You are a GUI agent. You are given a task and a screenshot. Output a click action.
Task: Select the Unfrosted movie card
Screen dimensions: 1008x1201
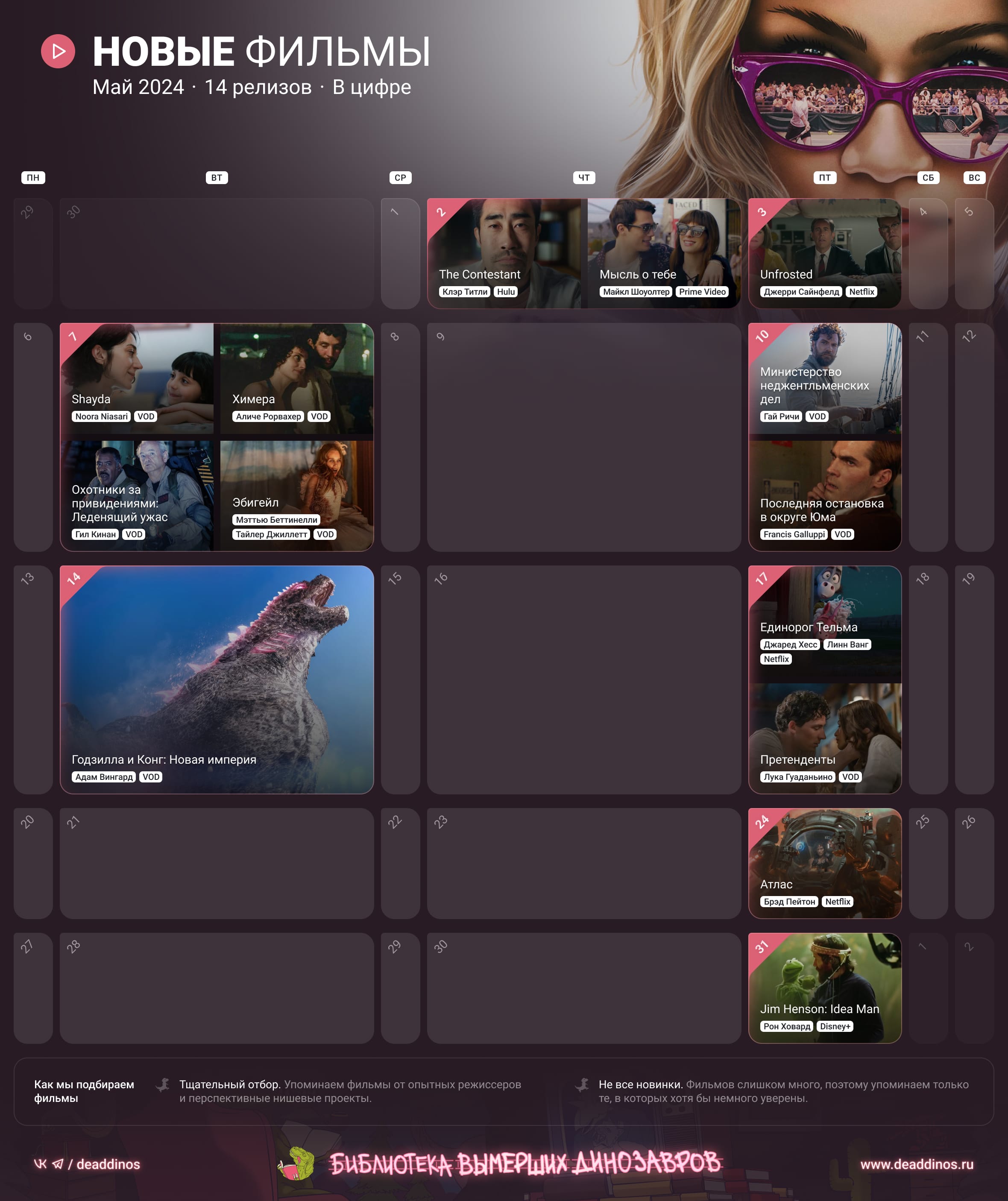(825, 253)
